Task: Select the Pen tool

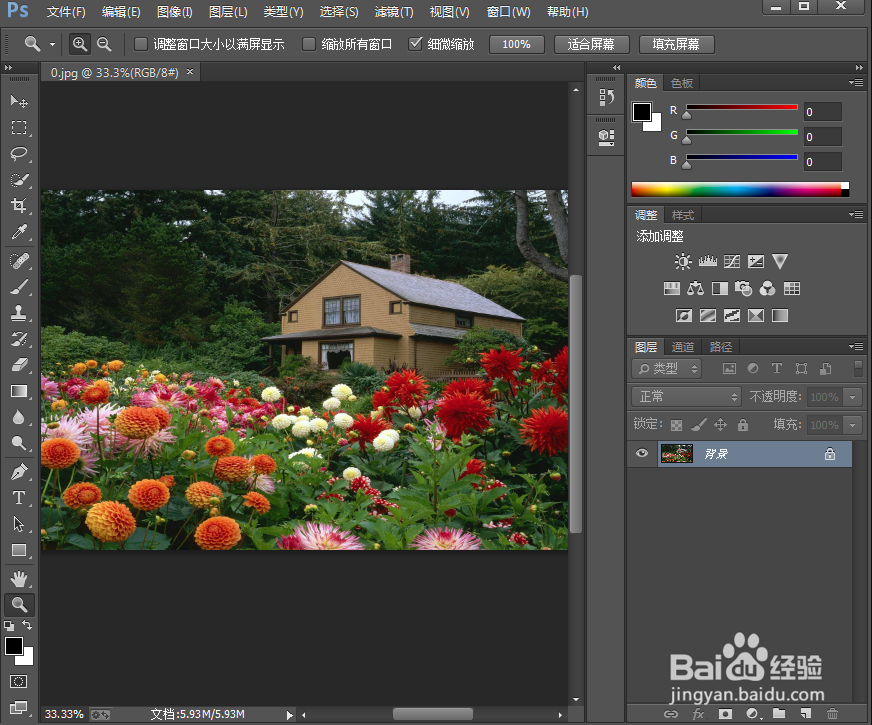Action: click(19, 472)
